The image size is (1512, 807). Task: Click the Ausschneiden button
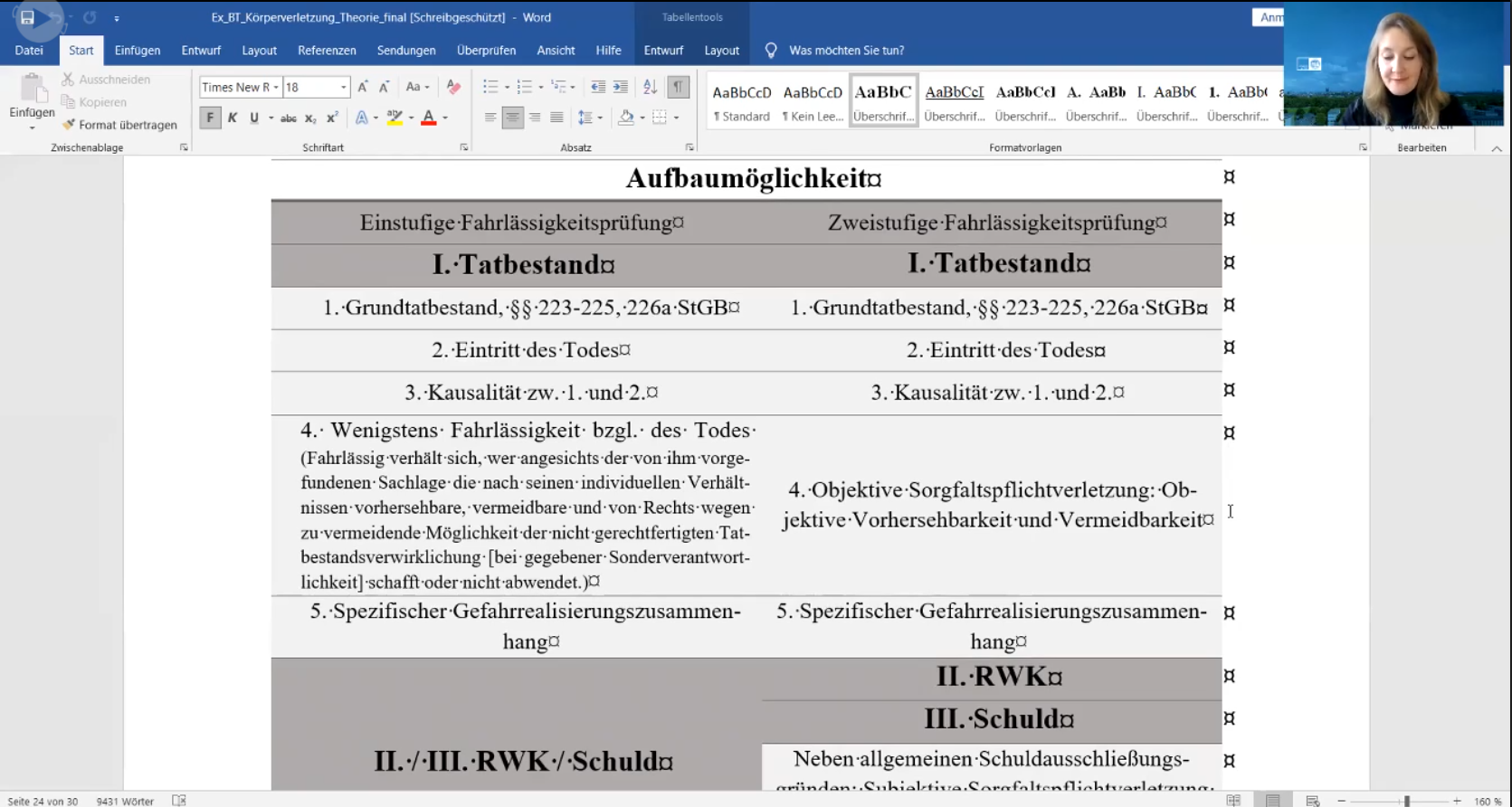(106, 80)
